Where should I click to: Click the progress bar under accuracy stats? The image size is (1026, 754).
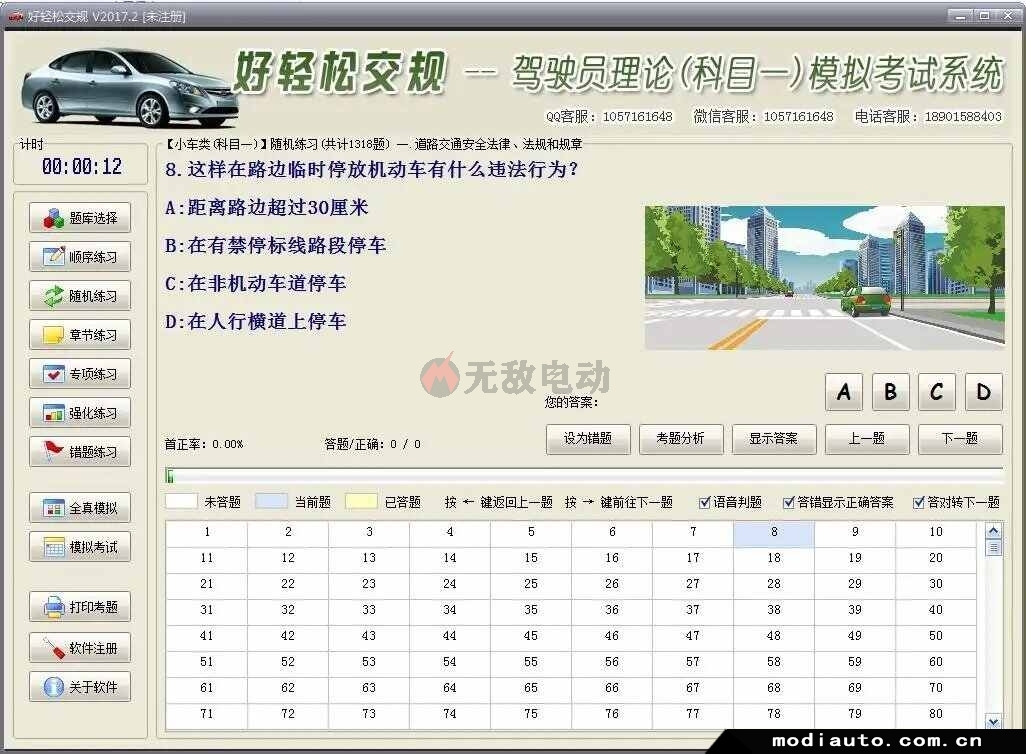(584, 476)
